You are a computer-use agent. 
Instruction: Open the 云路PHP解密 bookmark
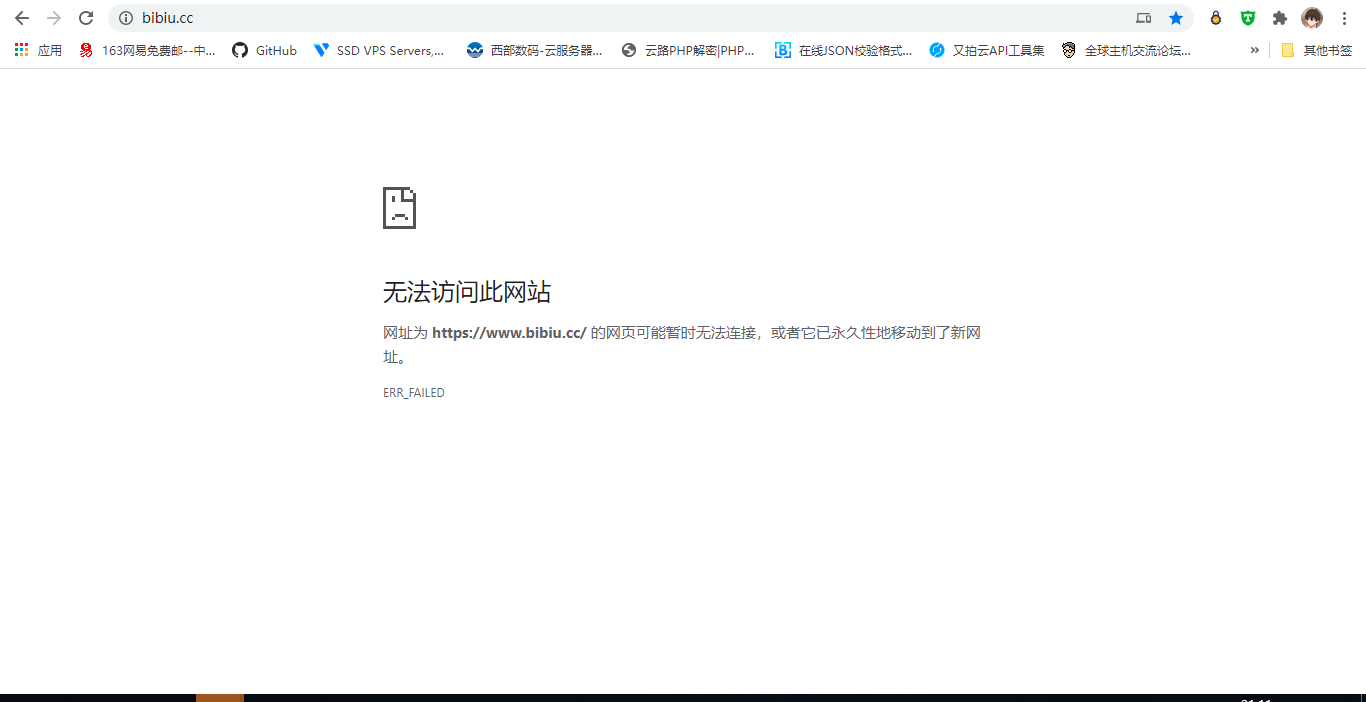tap(688, 50)
